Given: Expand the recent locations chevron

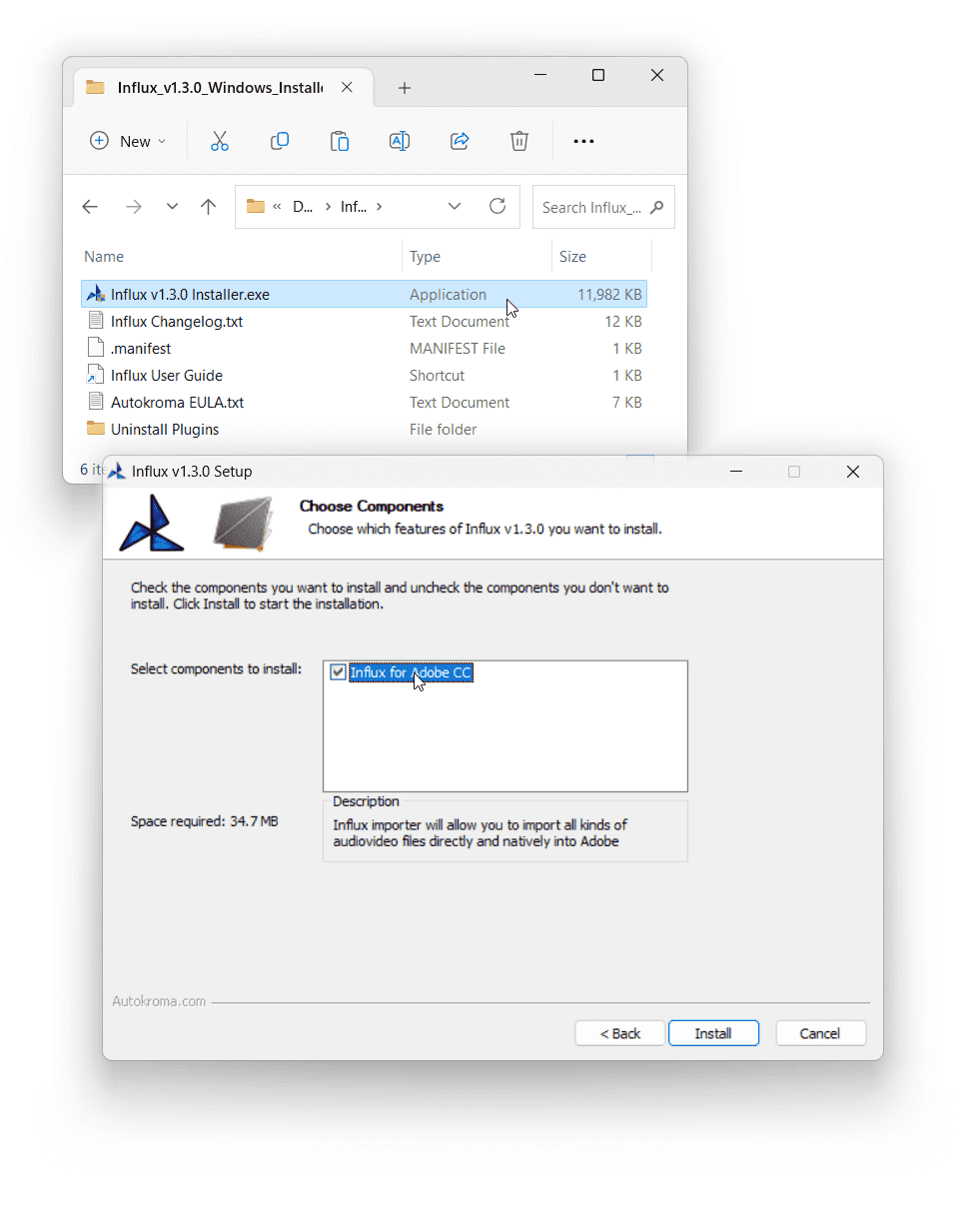Looking at the screenshot, I should pyautogui.click(x=172, y=207).
